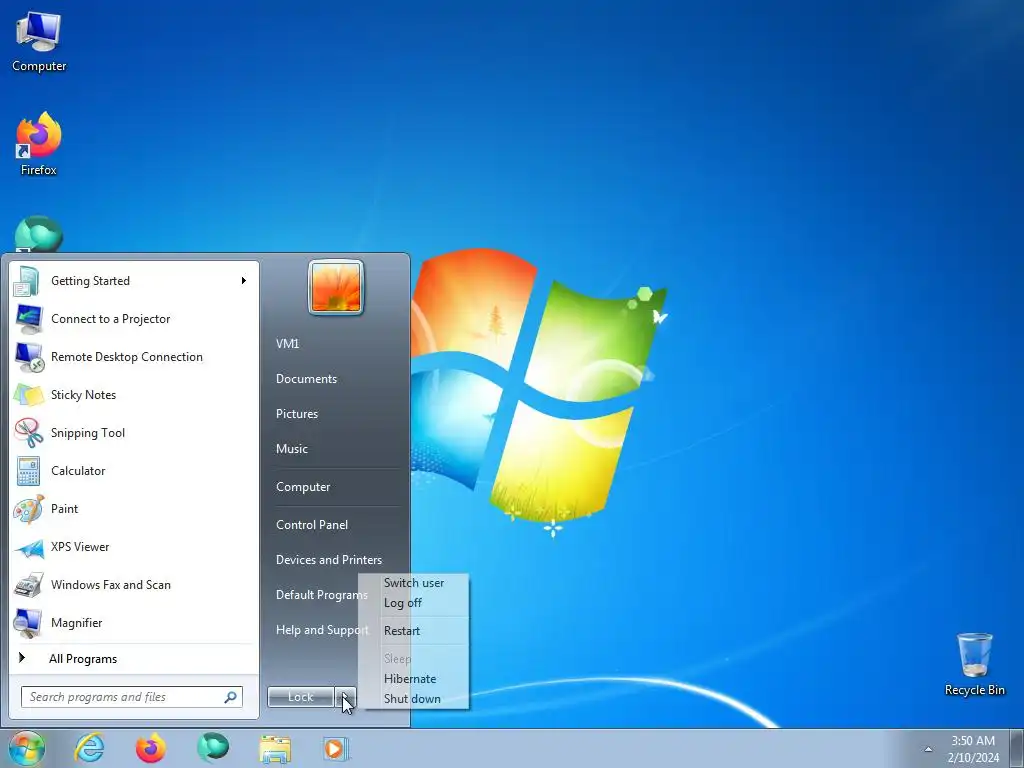
Task: Show hidden icons in system tray
Action: (928, 749)
